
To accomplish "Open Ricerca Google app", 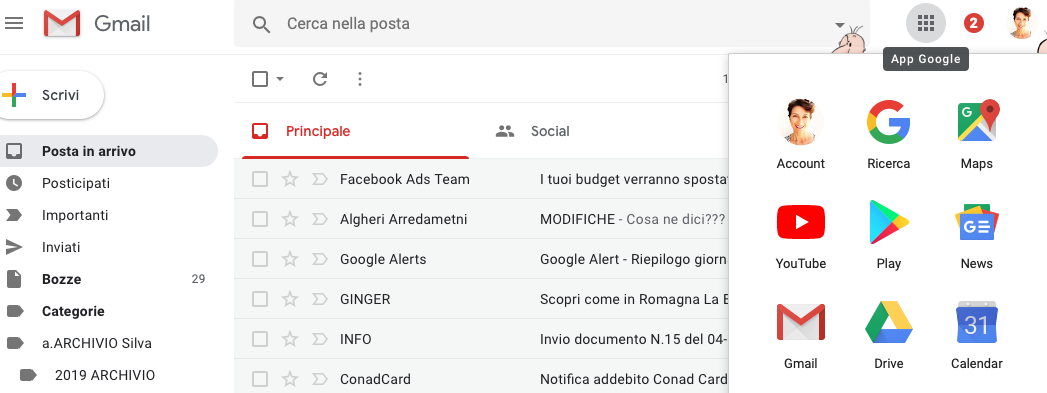I will coord(889,134).
